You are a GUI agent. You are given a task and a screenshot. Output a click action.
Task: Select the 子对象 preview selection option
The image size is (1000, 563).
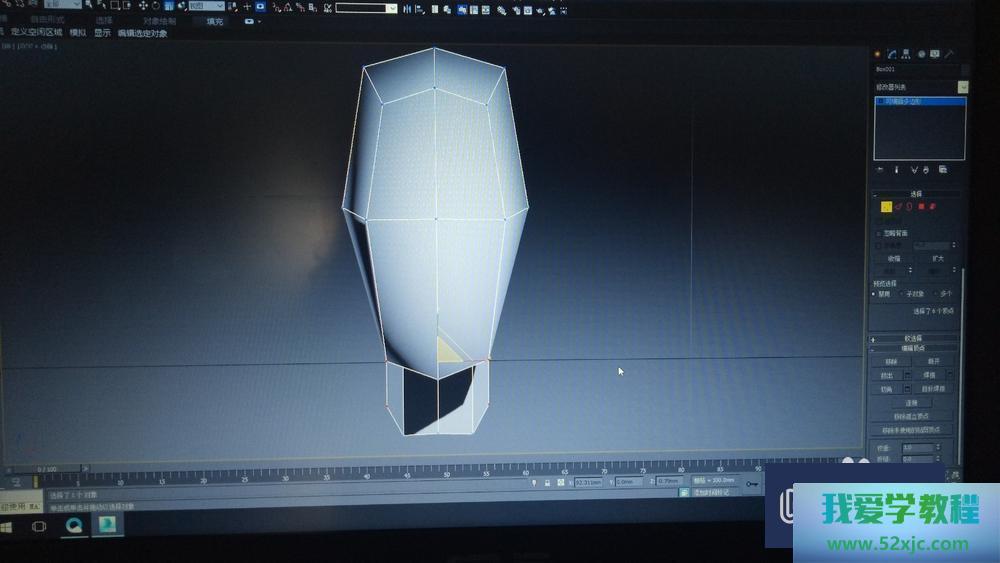coord(903,294)
